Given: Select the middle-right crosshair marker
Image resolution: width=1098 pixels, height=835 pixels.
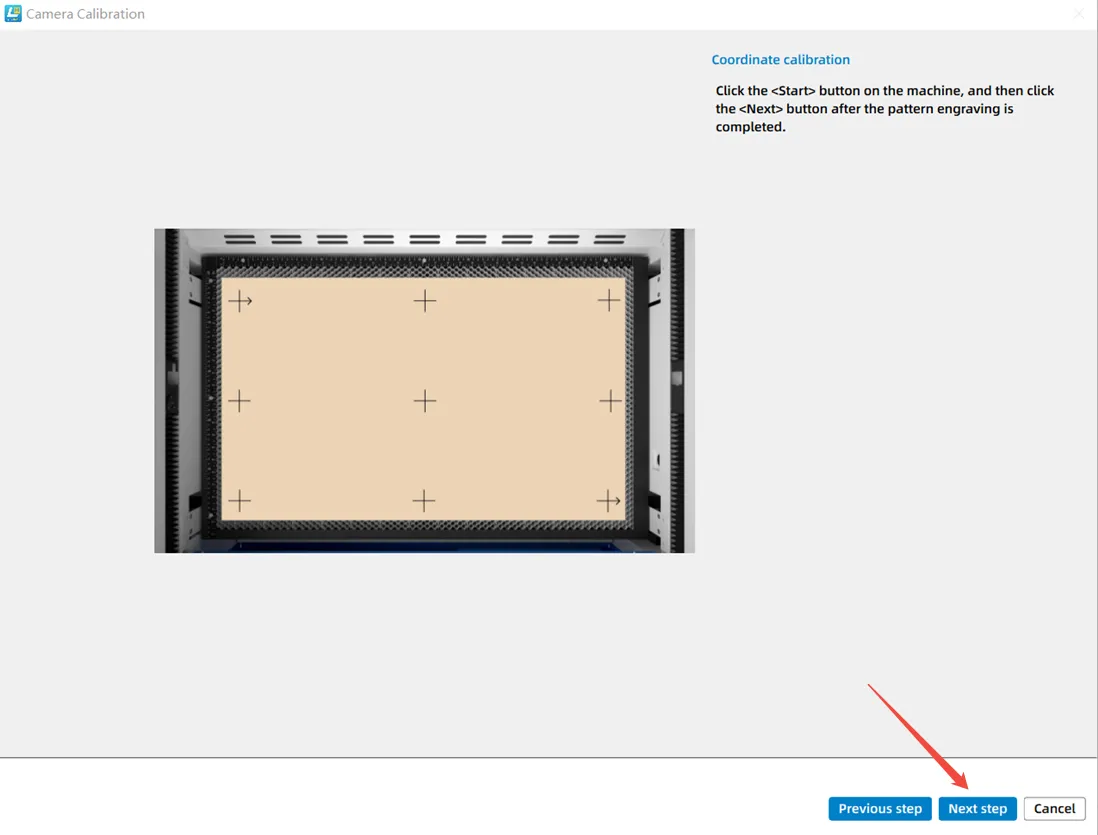Looking at the screenshot, I should tap(610, 401).
